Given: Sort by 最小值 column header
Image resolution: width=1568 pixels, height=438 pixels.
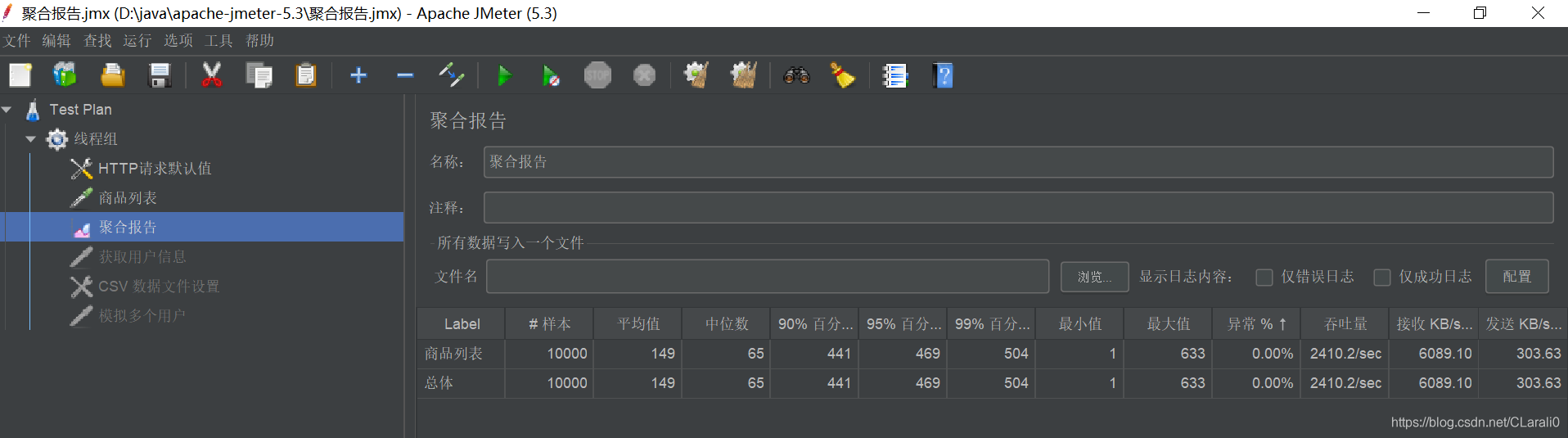Looking at the screenshot, I should click(x=1080, y=324).
